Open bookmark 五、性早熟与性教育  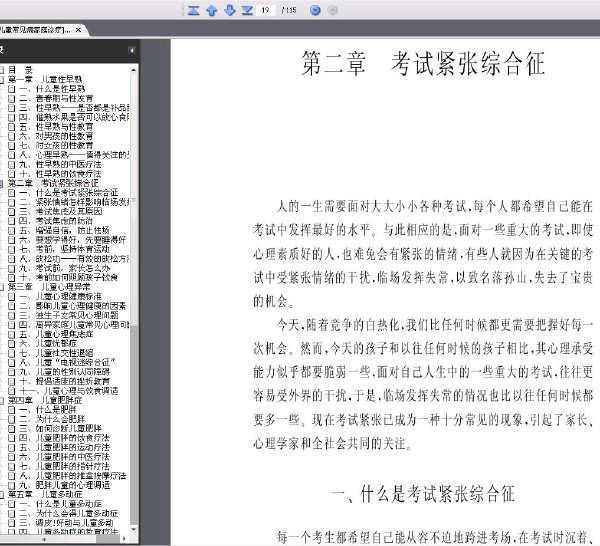56,127
